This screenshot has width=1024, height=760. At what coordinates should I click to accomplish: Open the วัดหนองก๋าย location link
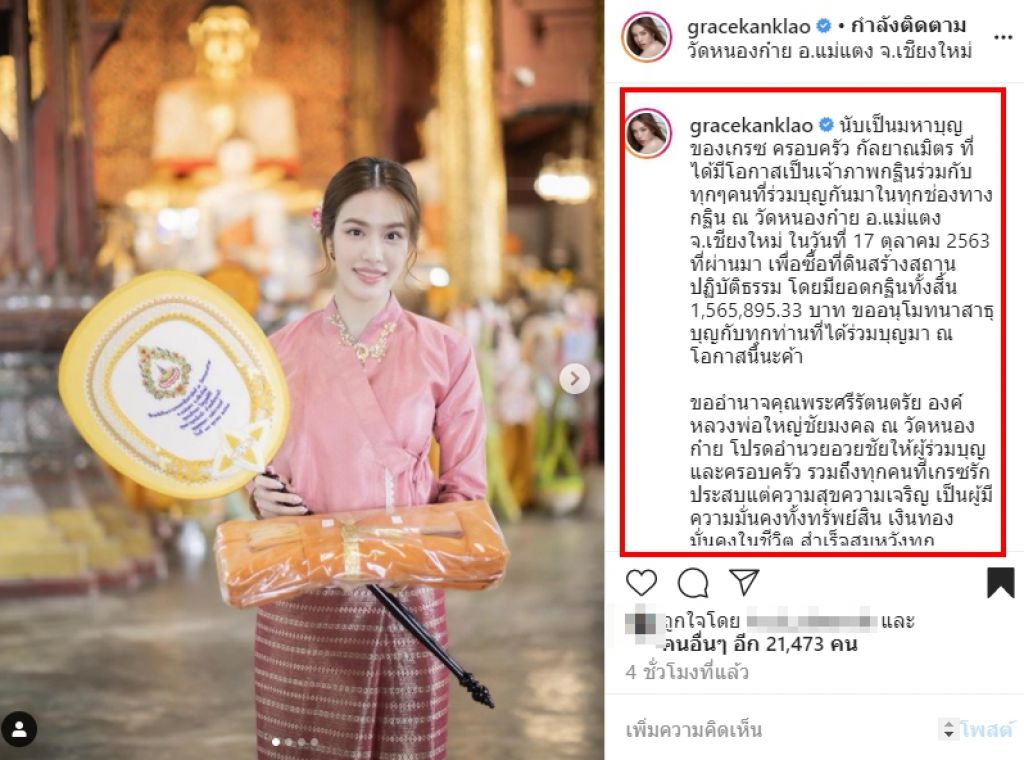829,50
